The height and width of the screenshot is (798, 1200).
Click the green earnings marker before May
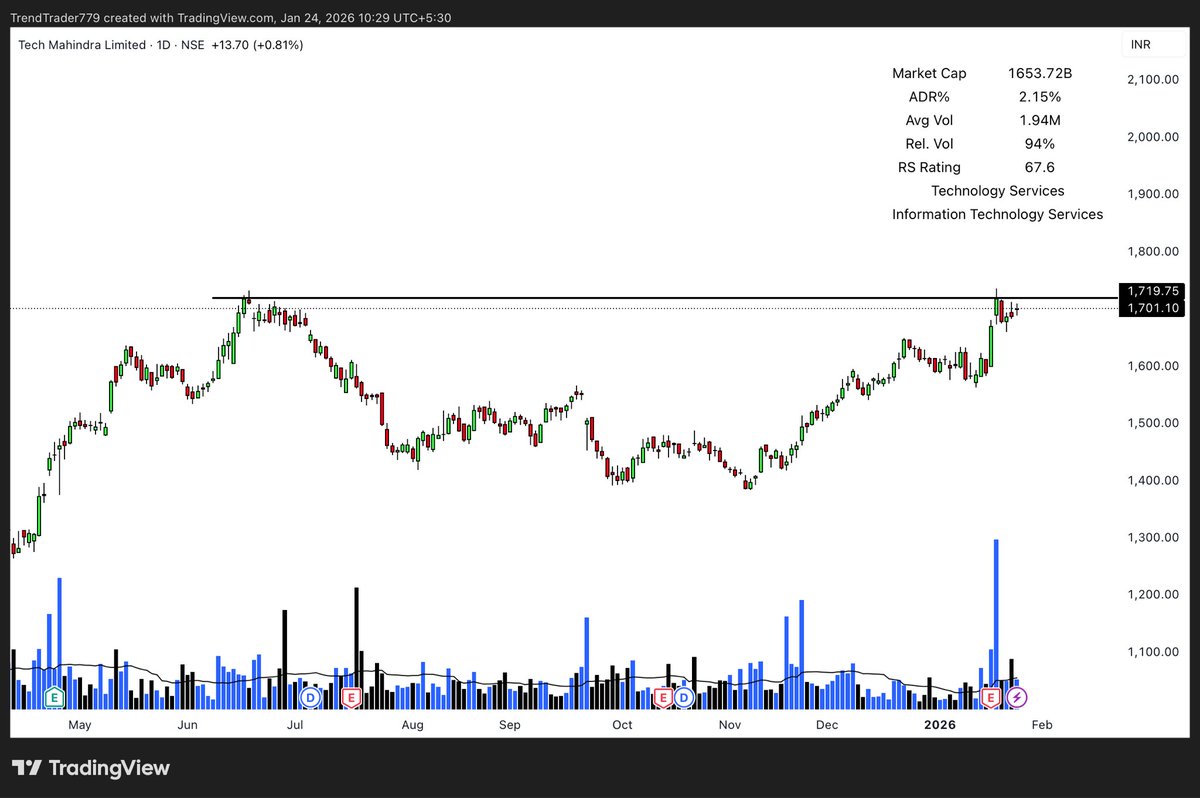click(56, 696)
